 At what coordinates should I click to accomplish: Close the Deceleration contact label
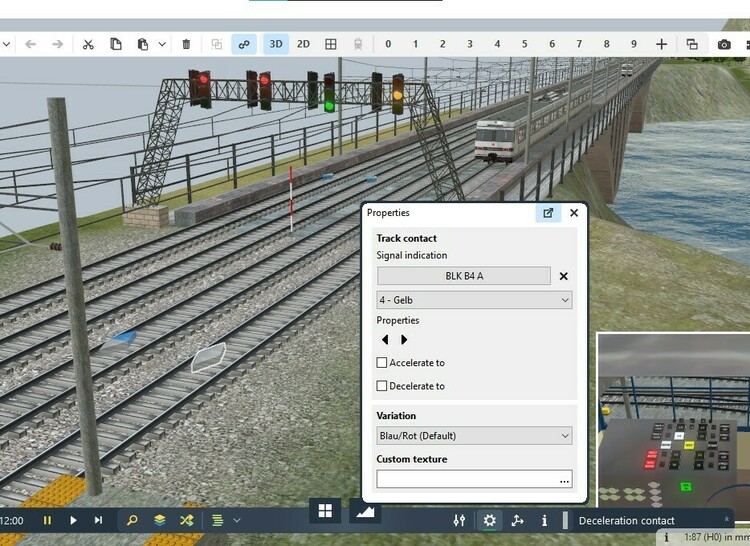(x=727, y=519)
